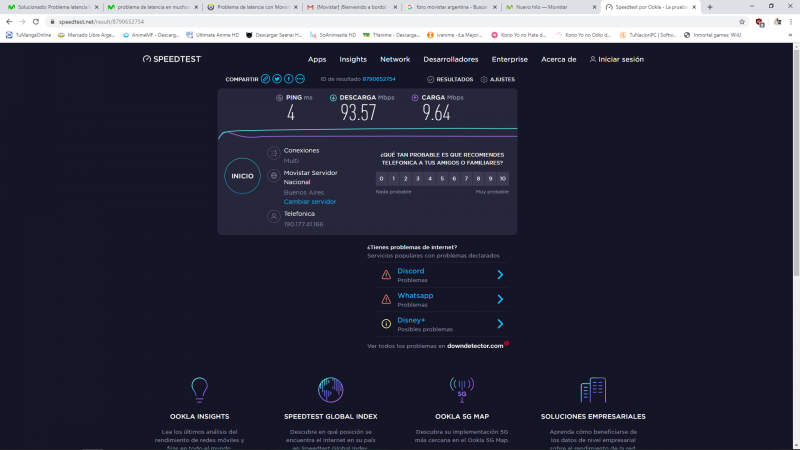Click result ID 8790652754 link

point(379,79)
